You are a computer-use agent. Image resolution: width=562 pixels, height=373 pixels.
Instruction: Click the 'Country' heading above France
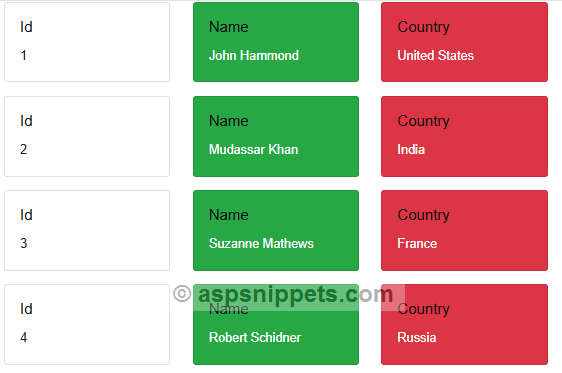[423, 215]
